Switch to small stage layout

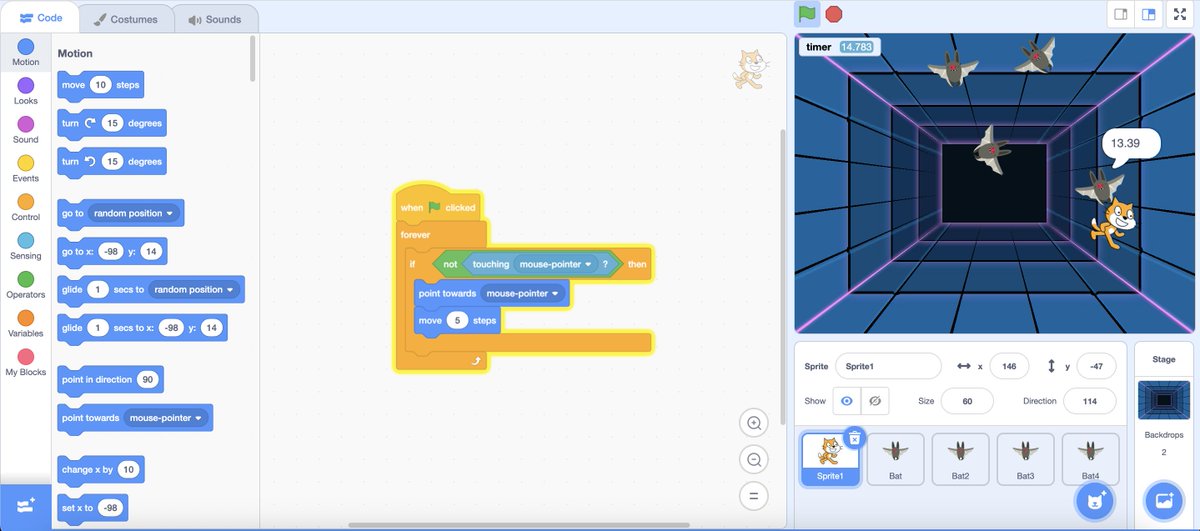point(1121,15)
